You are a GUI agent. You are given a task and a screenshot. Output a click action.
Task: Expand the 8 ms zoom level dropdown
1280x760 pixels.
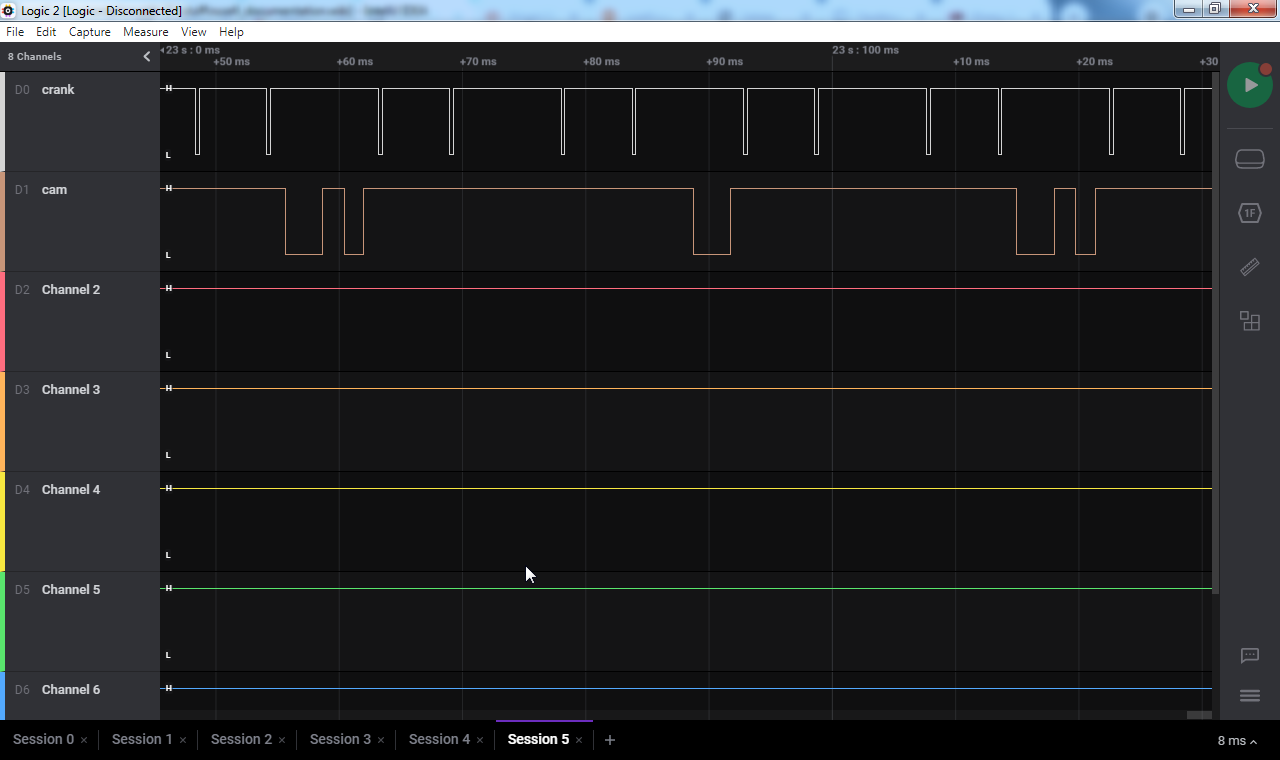point(1237,741)
